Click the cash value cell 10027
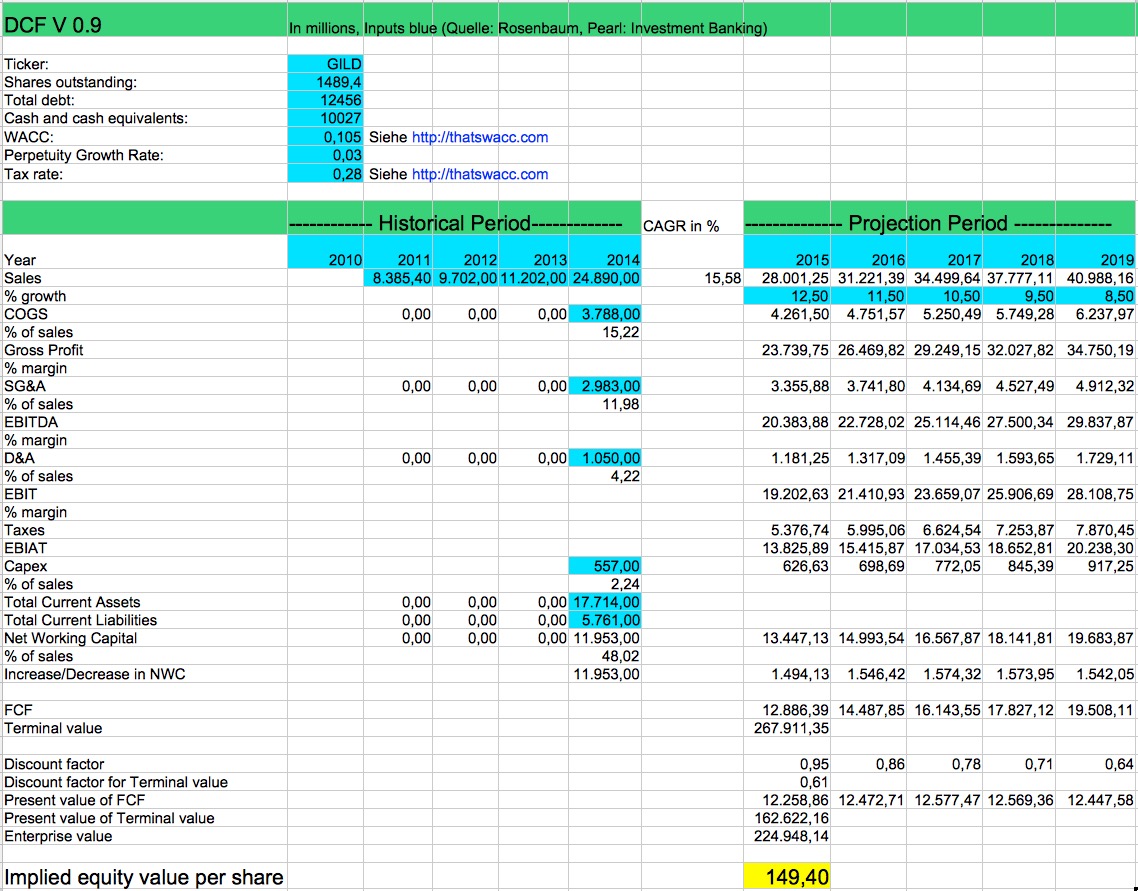1138x891 pixels. [x=325, y=118]
